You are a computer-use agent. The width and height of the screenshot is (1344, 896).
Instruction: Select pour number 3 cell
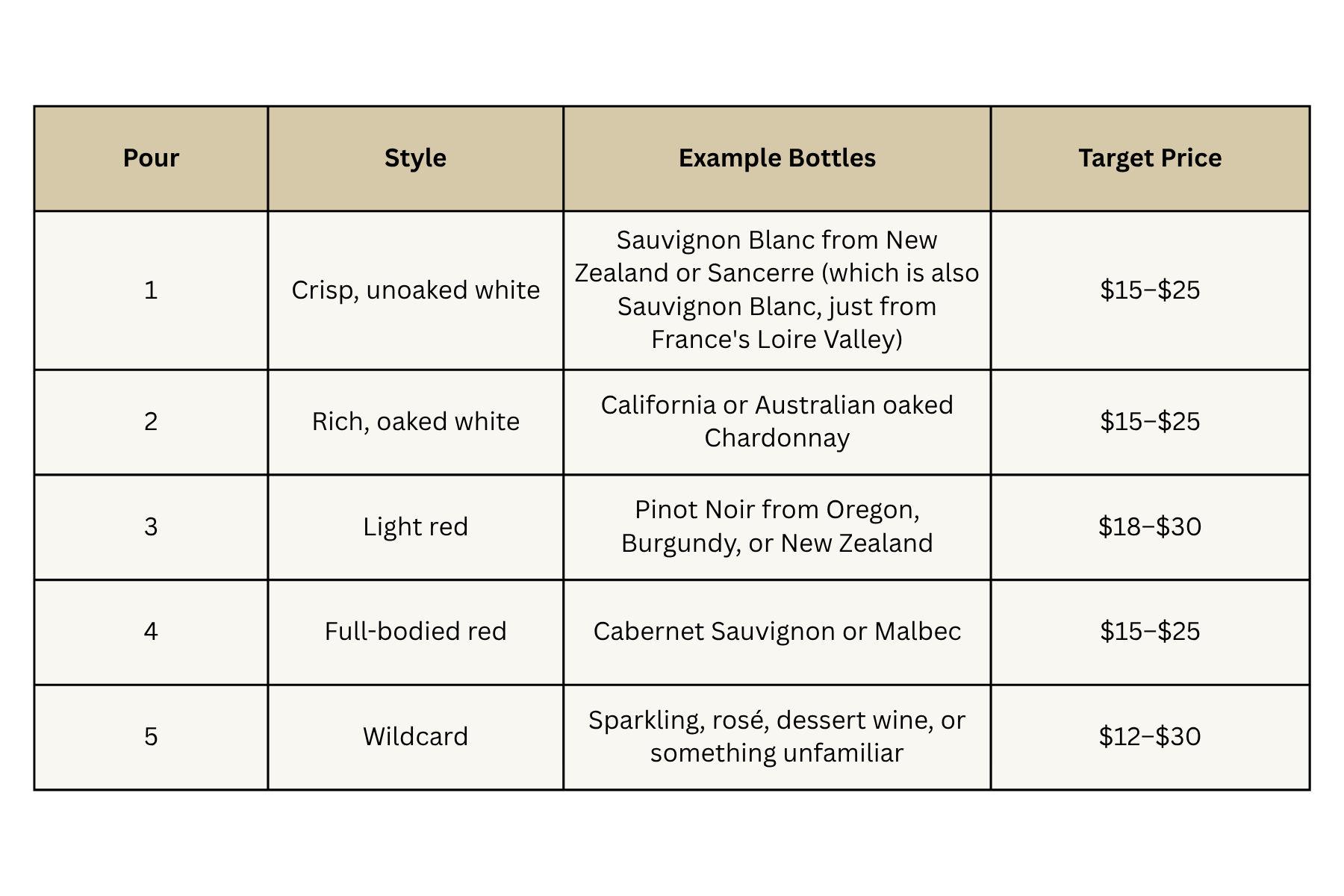pyautogui.click(x=151, y=527)
